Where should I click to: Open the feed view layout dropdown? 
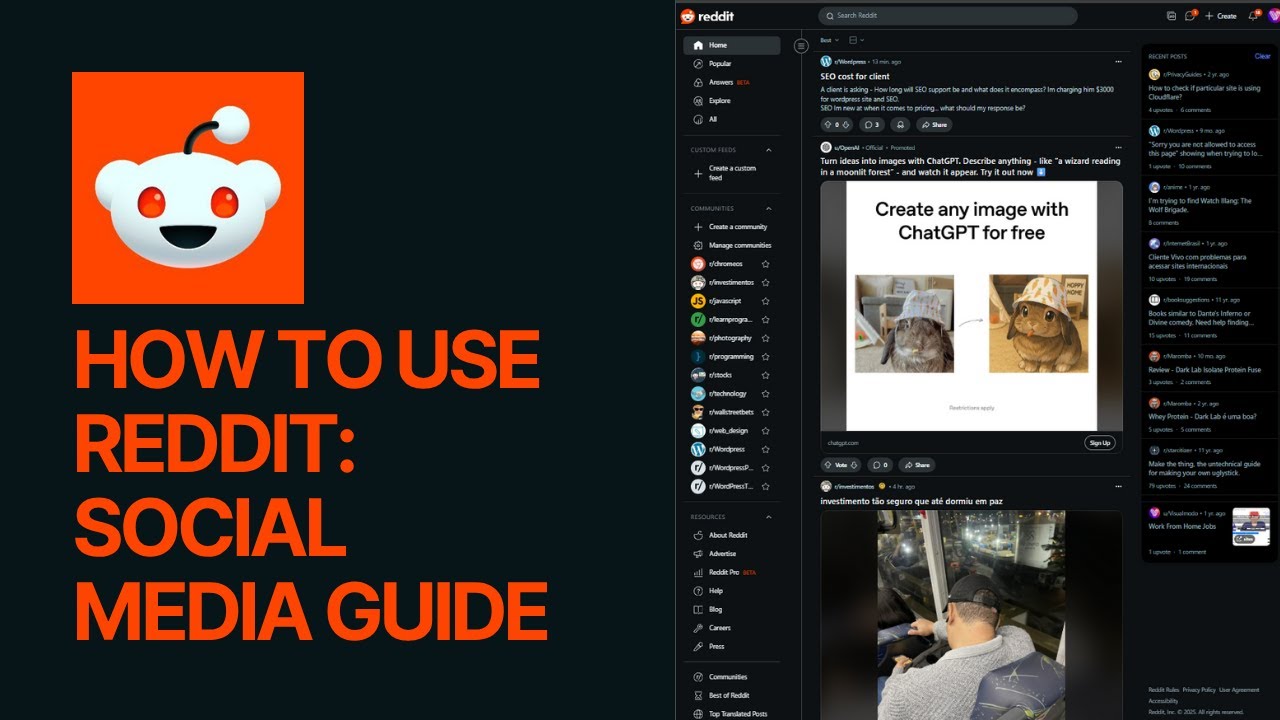click(856, 40)
